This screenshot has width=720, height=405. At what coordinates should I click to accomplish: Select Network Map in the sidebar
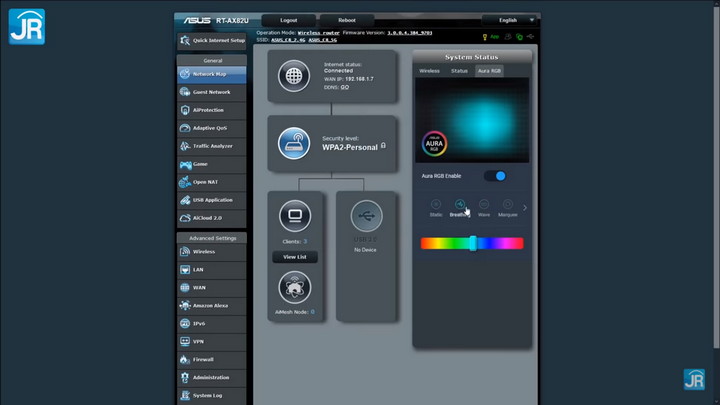pos(212,74)
